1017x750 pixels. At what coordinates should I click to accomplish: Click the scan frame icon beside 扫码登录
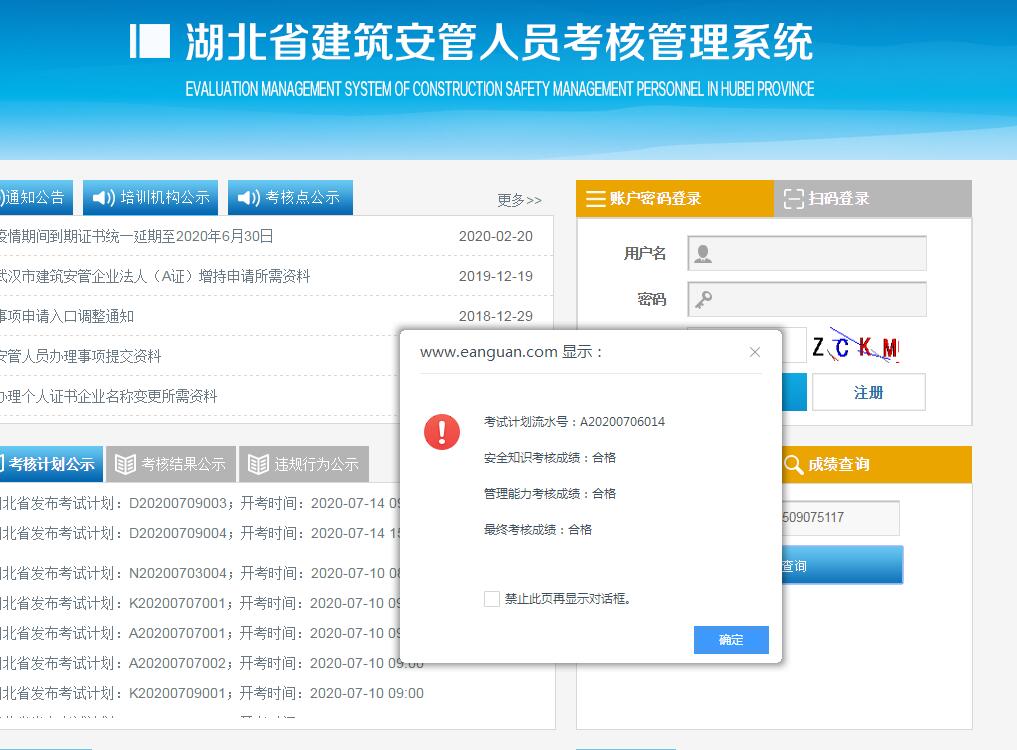793,199
